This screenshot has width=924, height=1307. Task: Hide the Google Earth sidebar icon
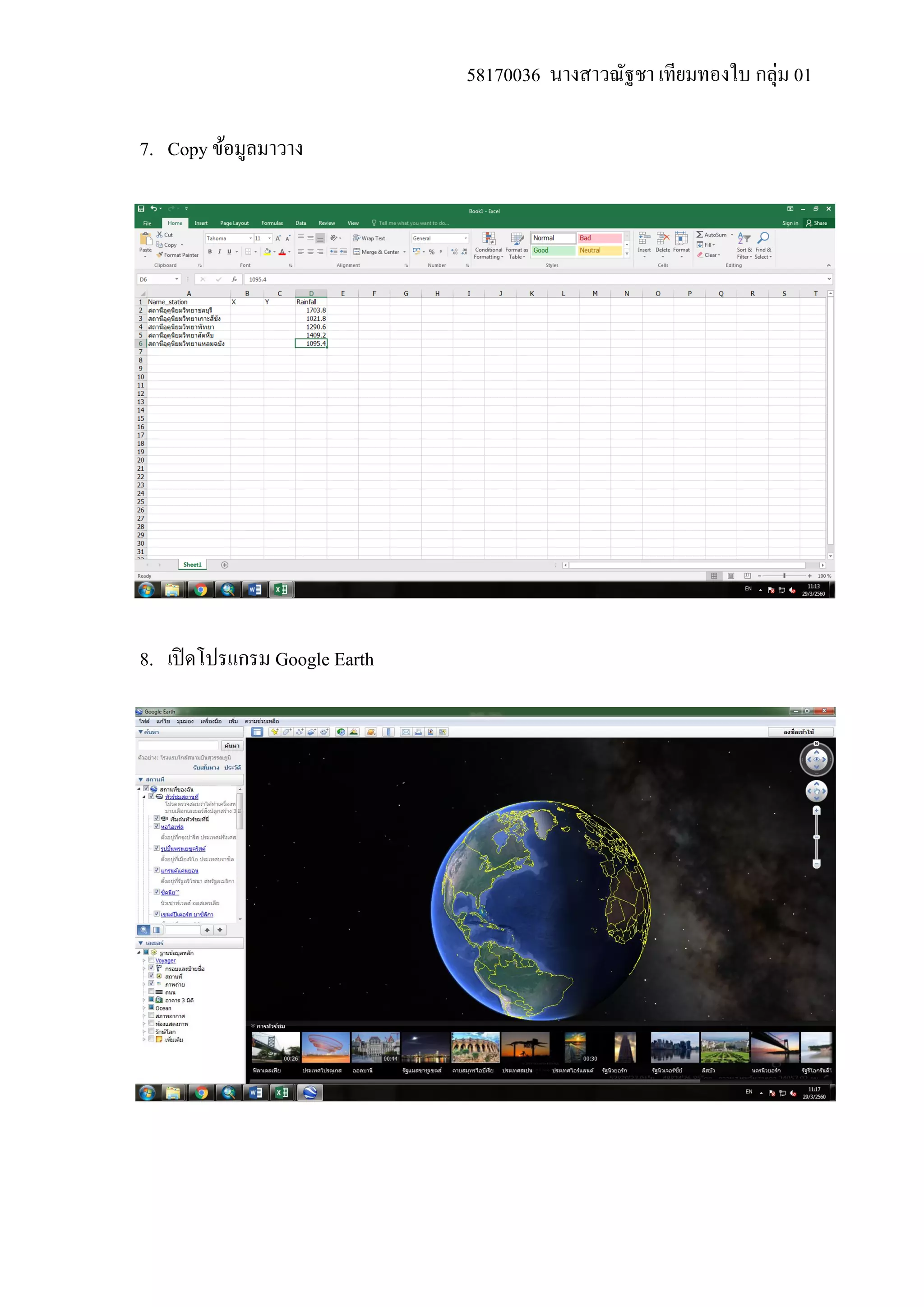click(257, 732)
